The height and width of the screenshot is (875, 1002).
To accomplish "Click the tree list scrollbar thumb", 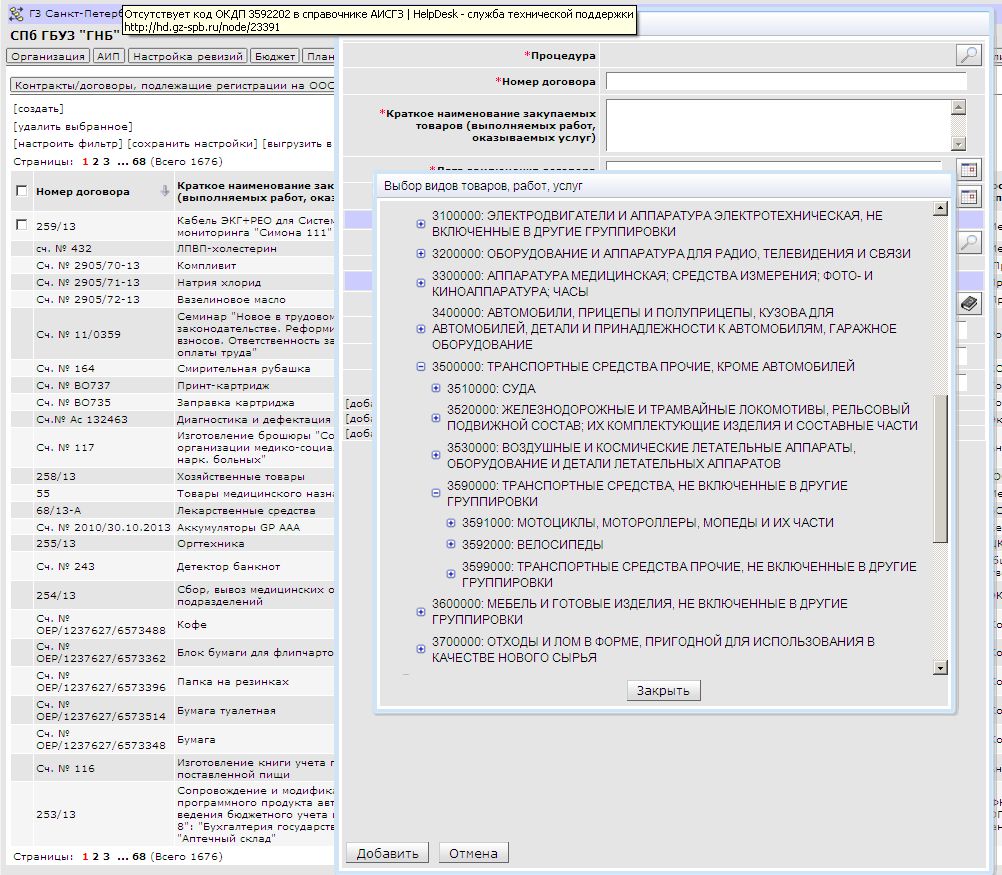I will tap(939, 468).
